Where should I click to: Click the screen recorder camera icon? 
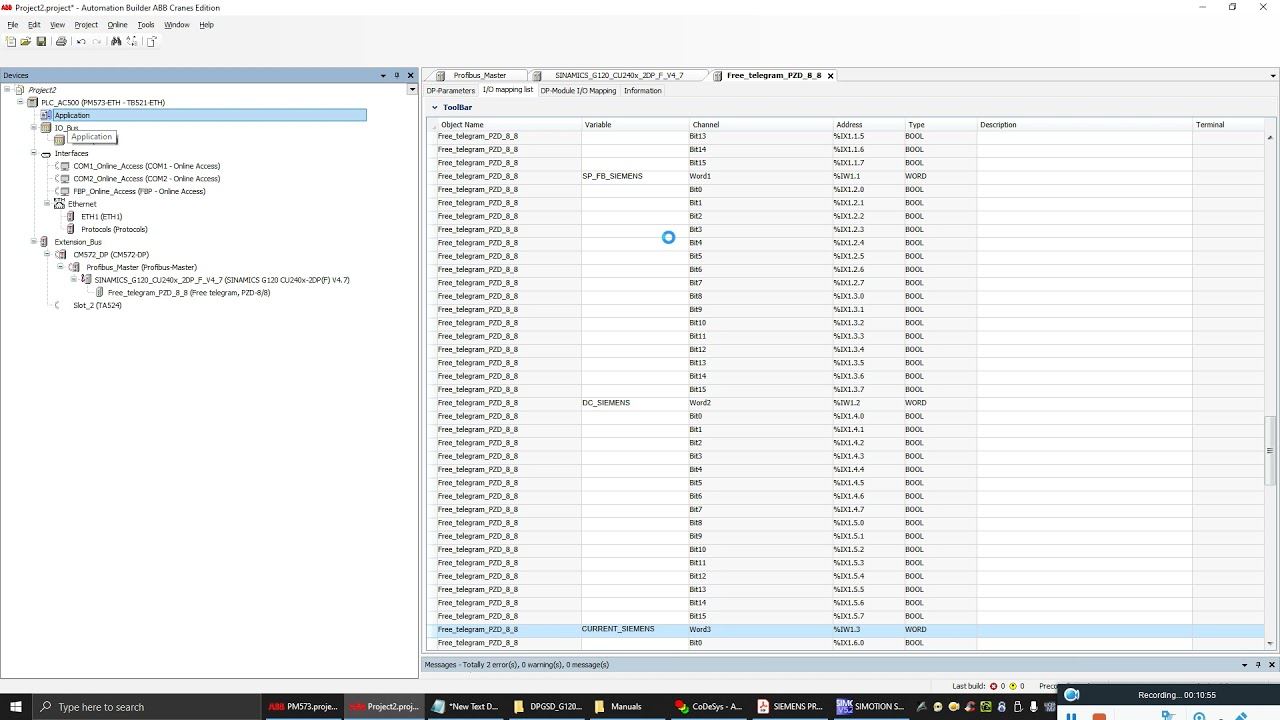(x=1072, y=695)
